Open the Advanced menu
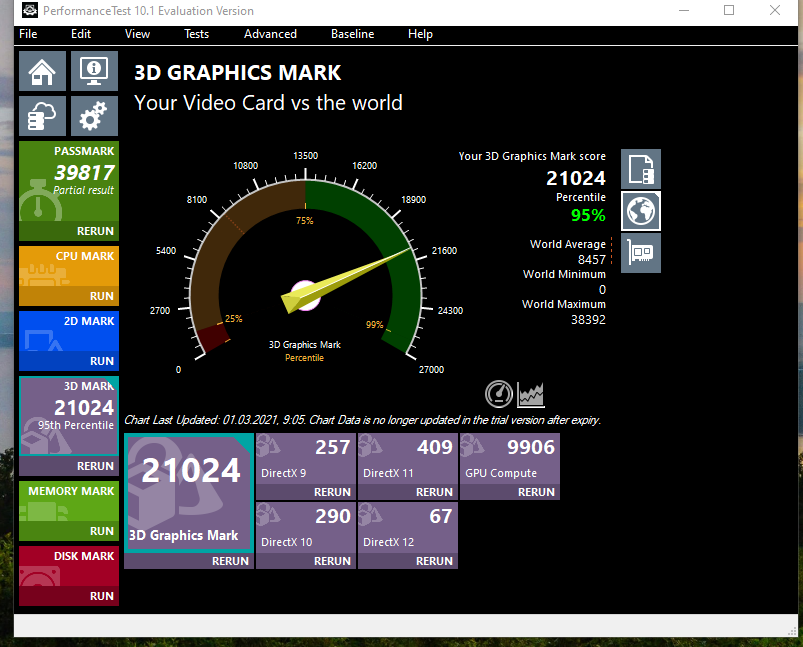This screenshot has width=803, height=647. pos(270,34)
